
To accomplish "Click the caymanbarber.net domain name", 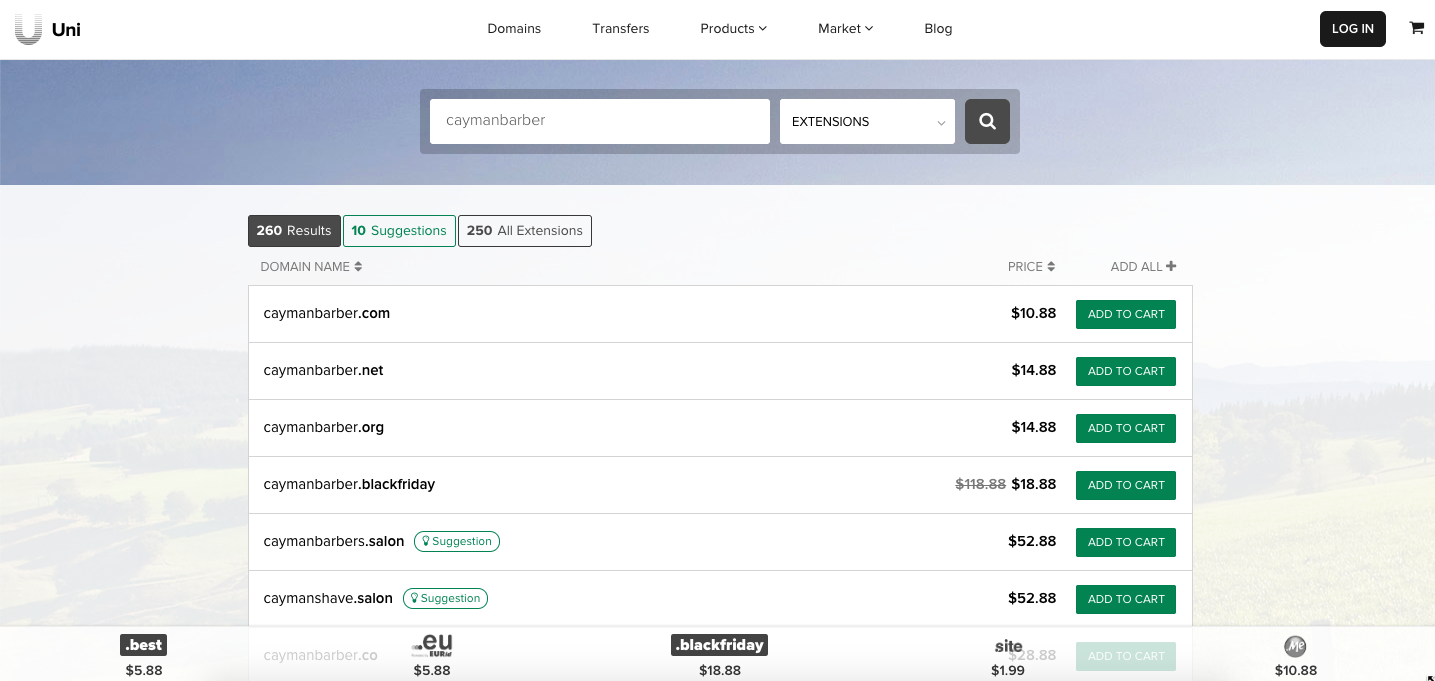I will (x=324, y=370).
